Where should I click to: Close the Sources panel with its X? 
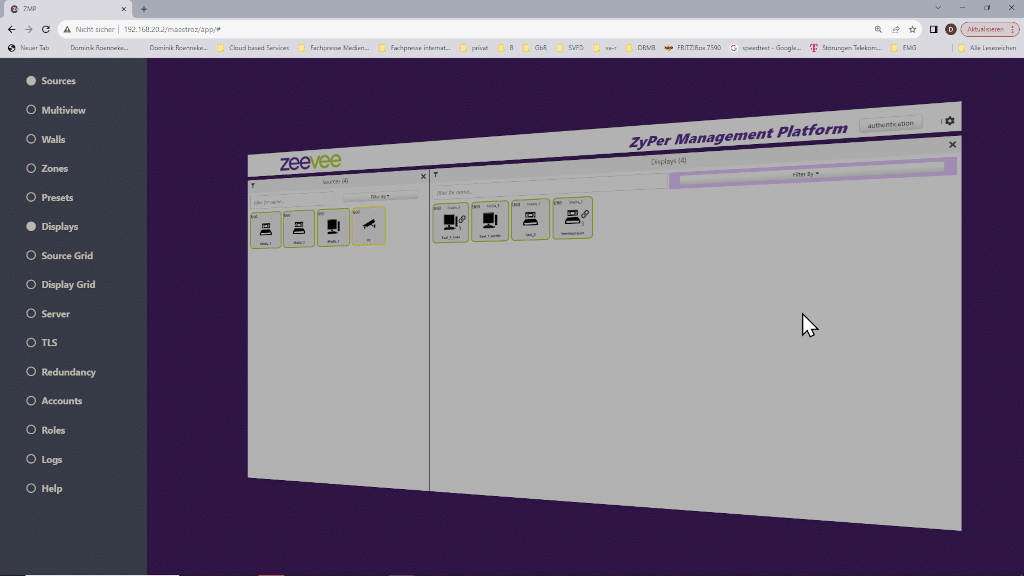[423, 176]
